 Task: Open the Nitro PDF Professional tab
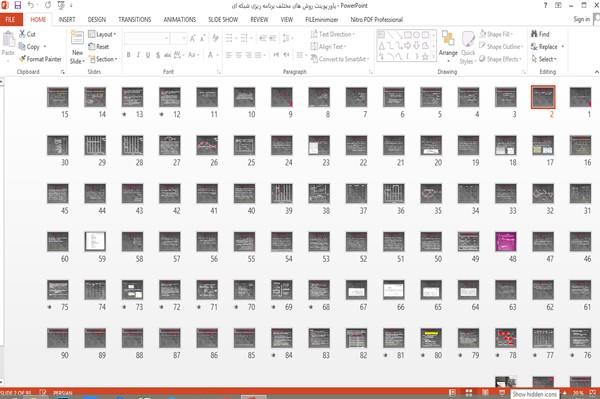point(377,20)
